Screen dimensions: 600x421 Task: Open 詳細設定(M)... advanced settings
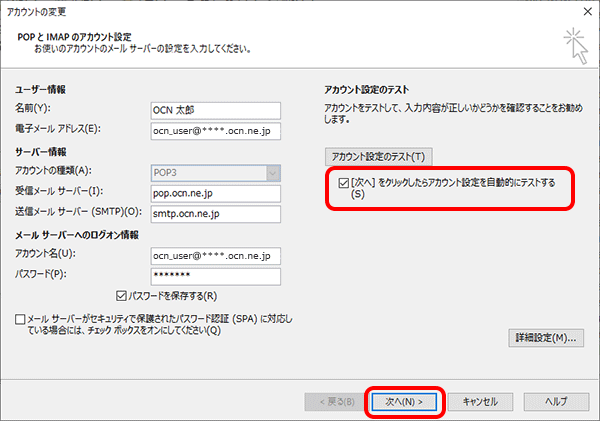coord(546,338)
